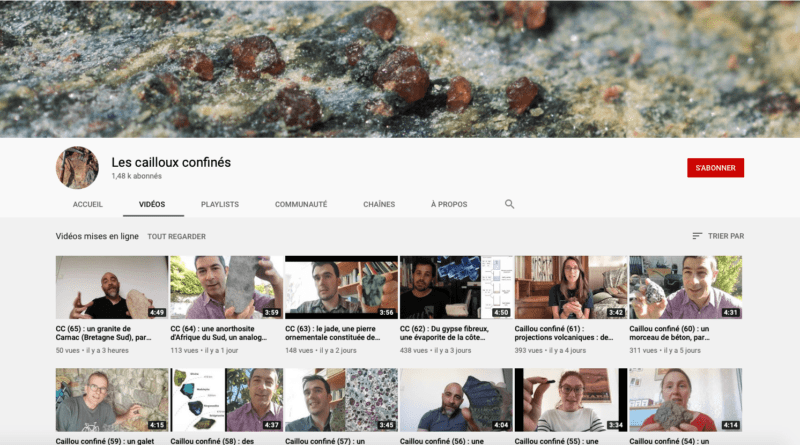This screenshot has height=445, width=800.
Task: Click the Tout regarder link
Action: click(177, 237)
